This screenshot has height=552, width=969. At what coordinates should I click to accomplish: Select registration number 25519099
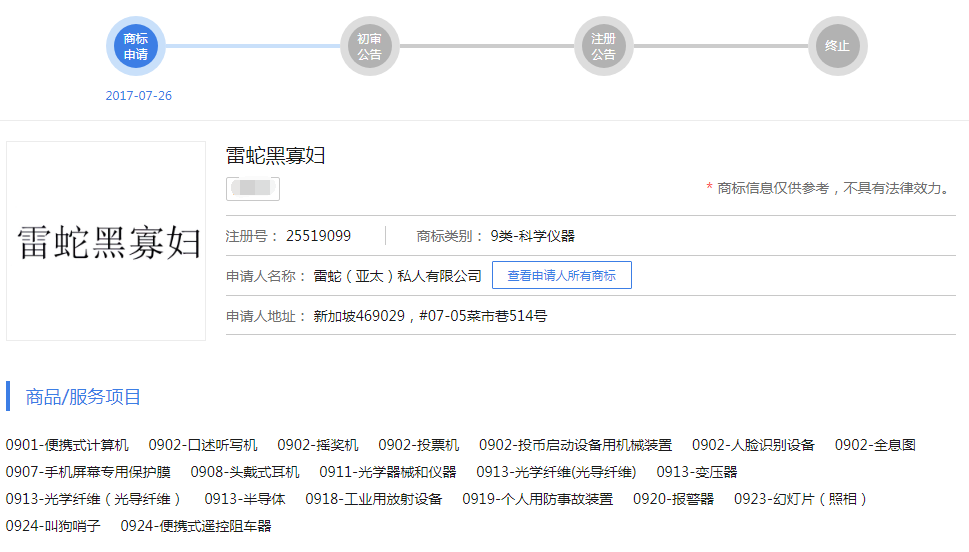[x=318, y=236]
